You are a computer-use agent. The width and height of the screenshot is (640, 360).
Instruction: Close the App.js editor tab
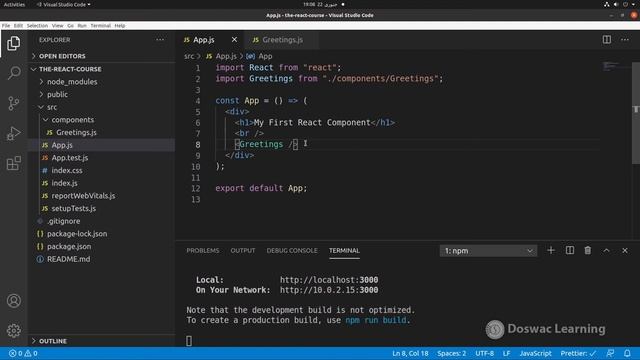[x=234, y=40]
